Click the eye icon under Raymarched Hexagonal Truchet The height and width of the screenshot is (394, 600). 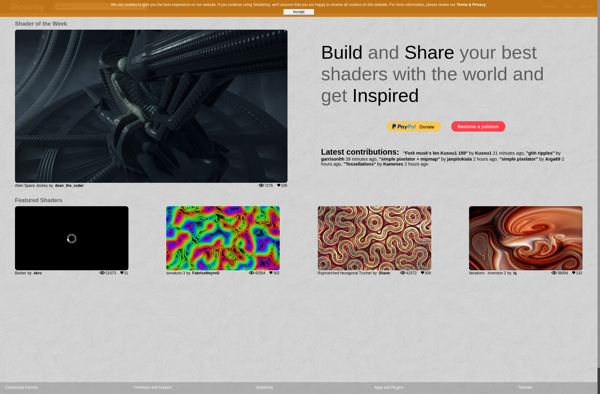[403, 273]
